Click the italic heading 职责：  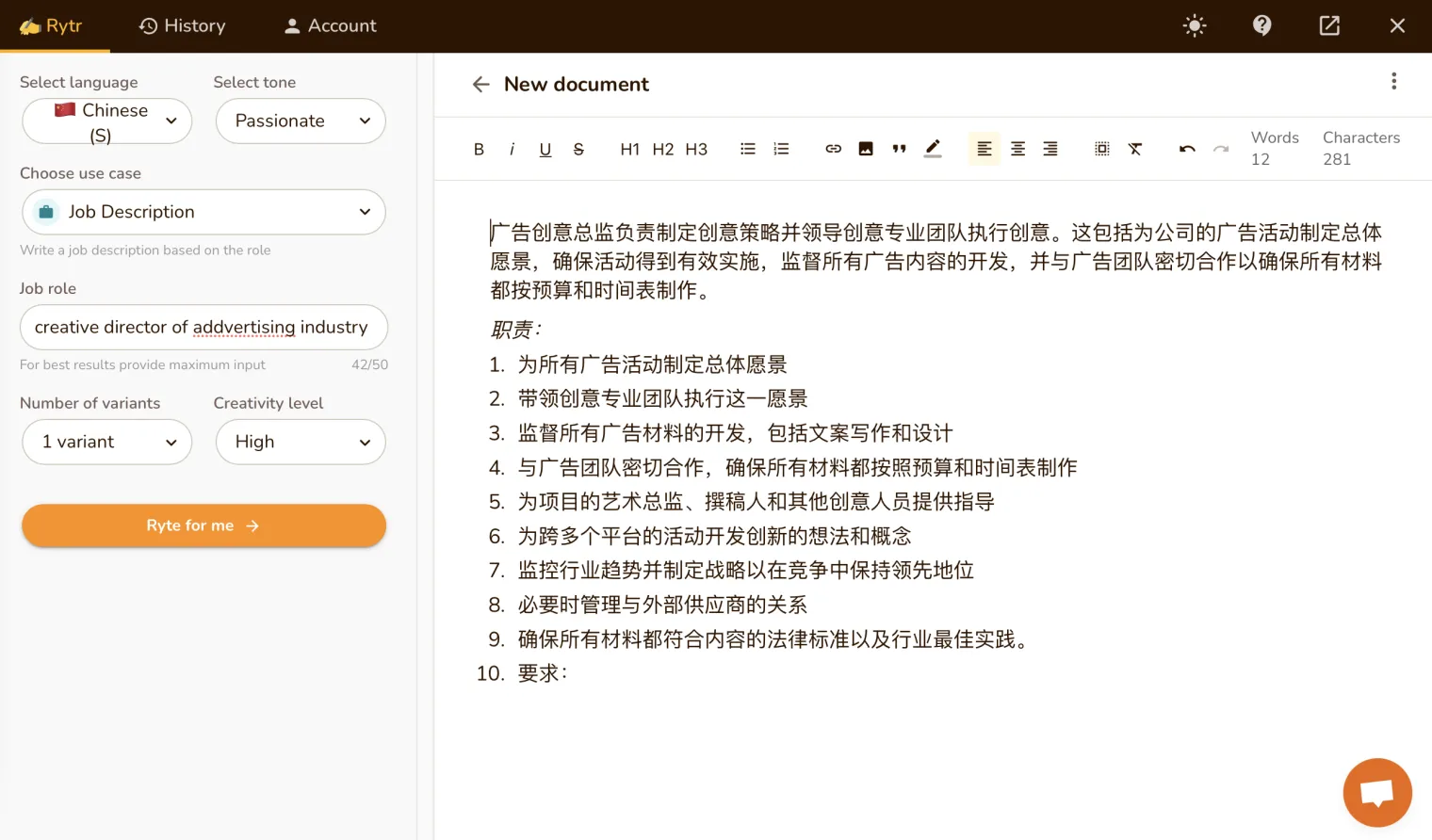(x=516, y=330)
